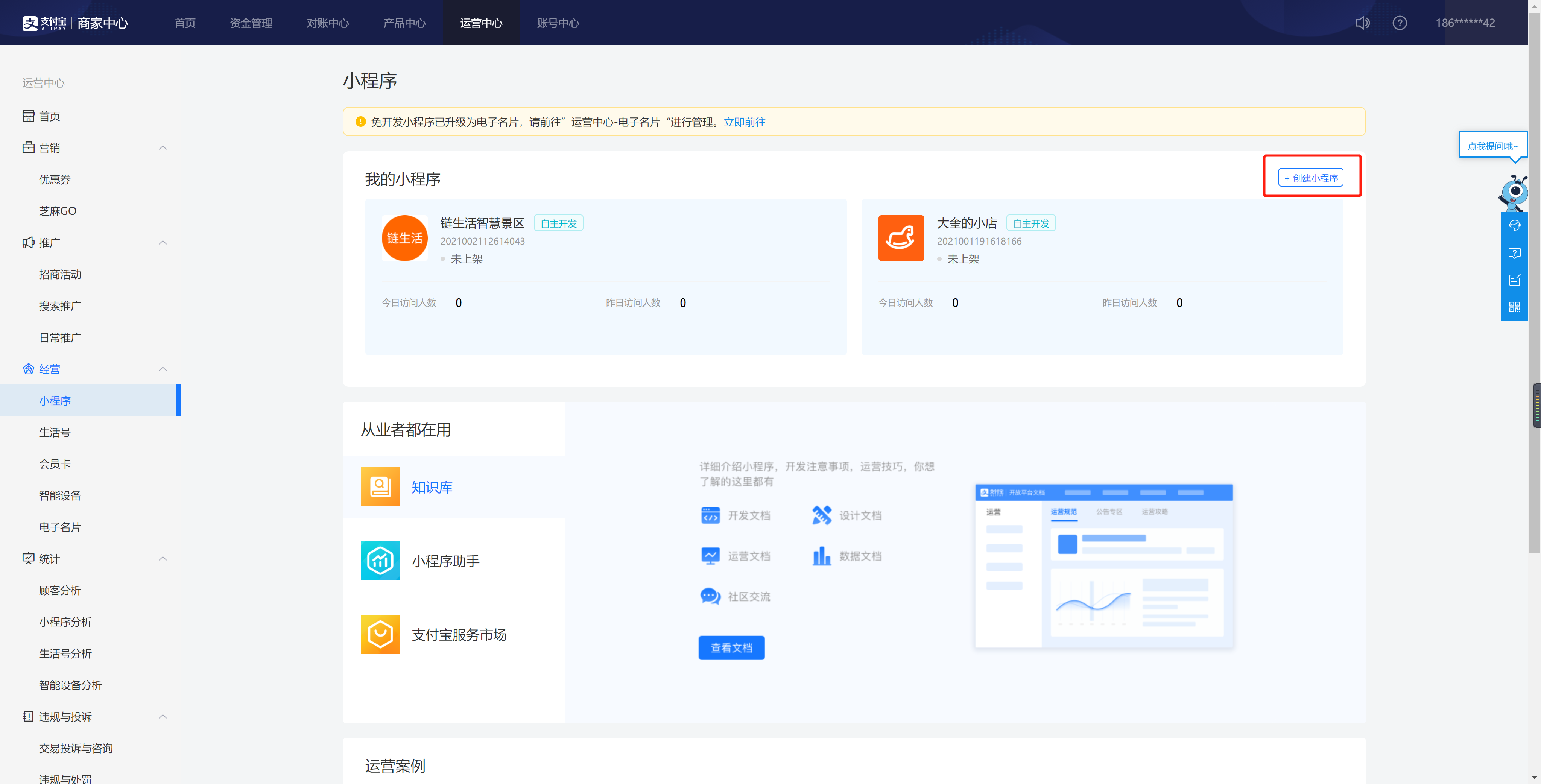Click the feedback edit icon in right sidebar

[1514, 280]
